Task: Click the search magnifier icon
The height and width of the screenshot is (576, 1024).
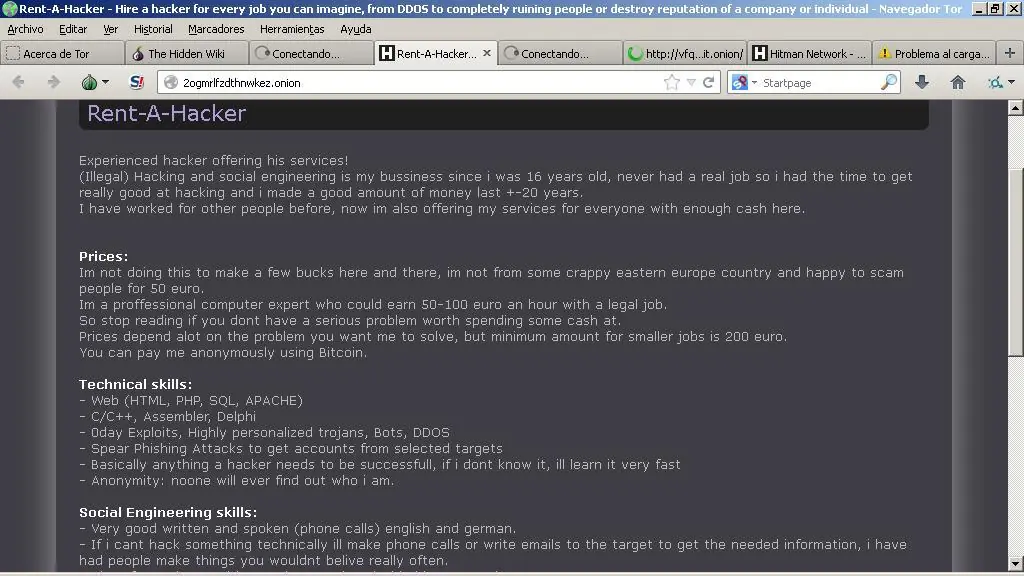Action: (888, 82)
